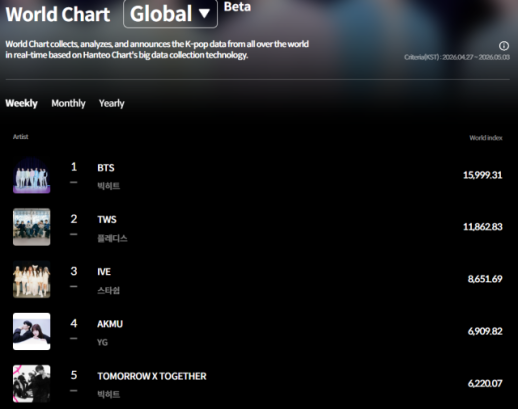Click the TWS artist name

click(x=107, y=220)
